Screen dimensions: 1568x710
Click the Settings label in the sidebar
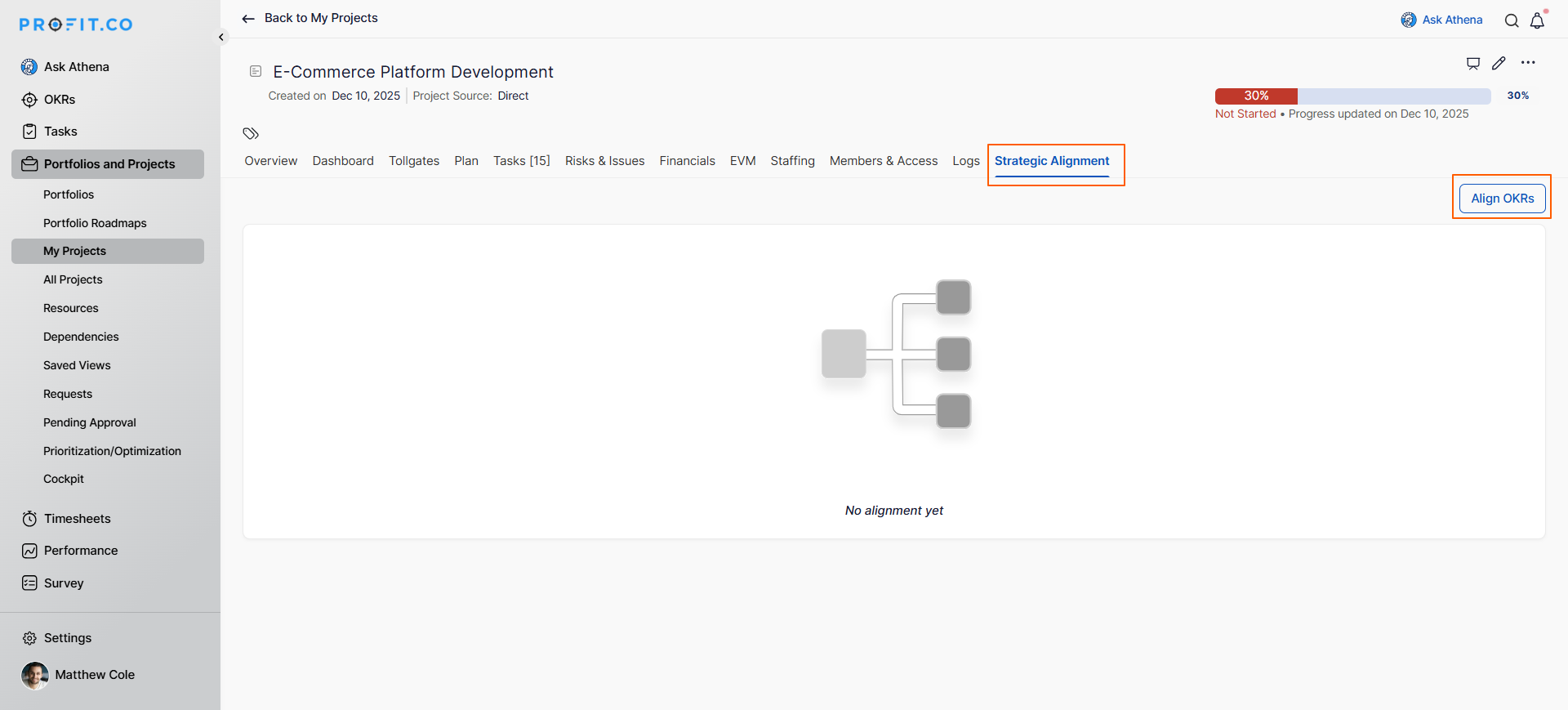(x=68, y=638)
